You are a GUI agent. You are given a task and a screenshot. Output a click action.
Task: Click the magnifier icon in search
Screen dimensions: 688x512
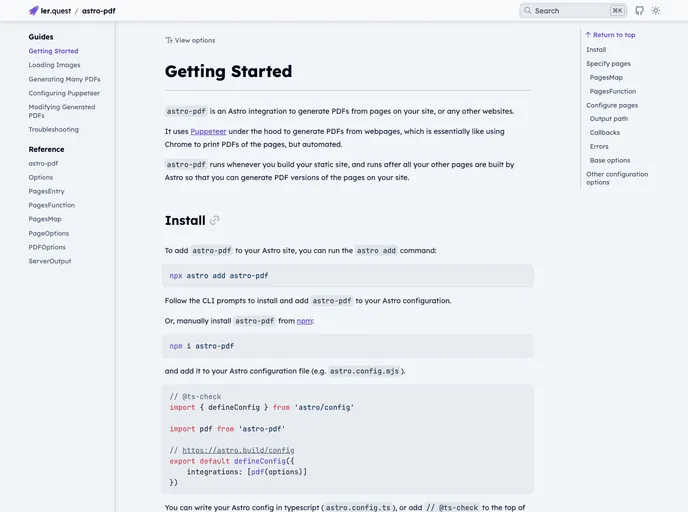coord(527,11)
